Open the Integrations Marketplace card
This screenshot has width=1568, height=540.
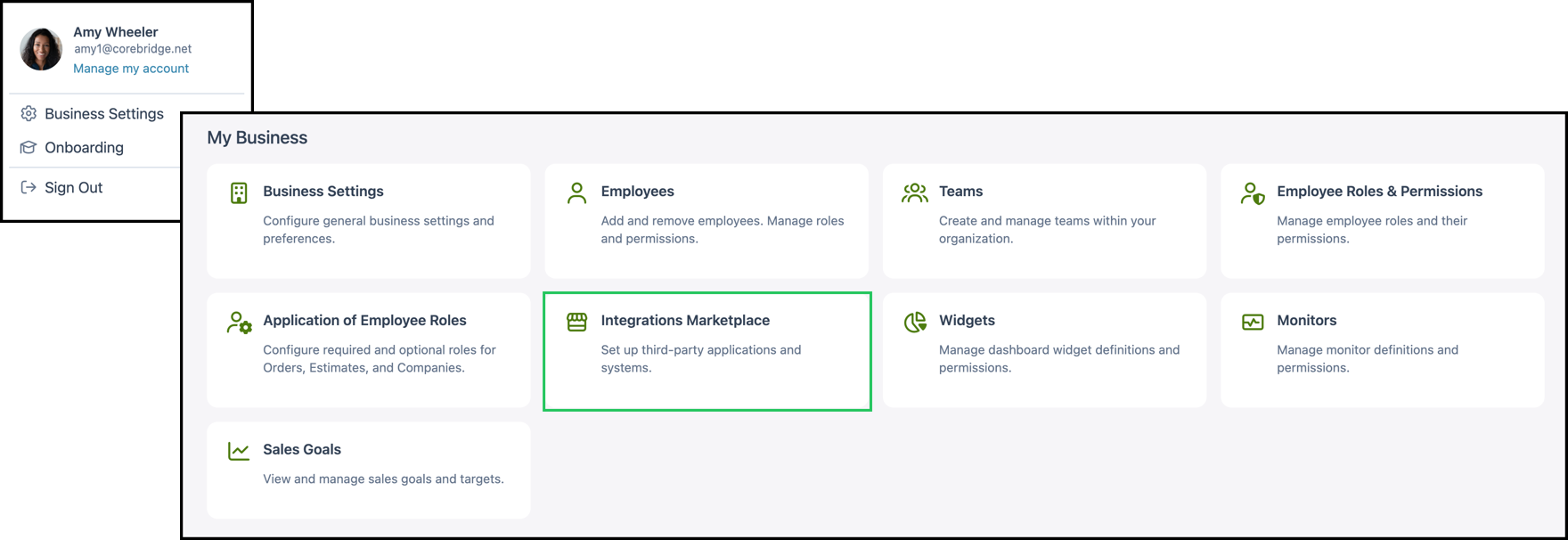[x=706, y=350]
